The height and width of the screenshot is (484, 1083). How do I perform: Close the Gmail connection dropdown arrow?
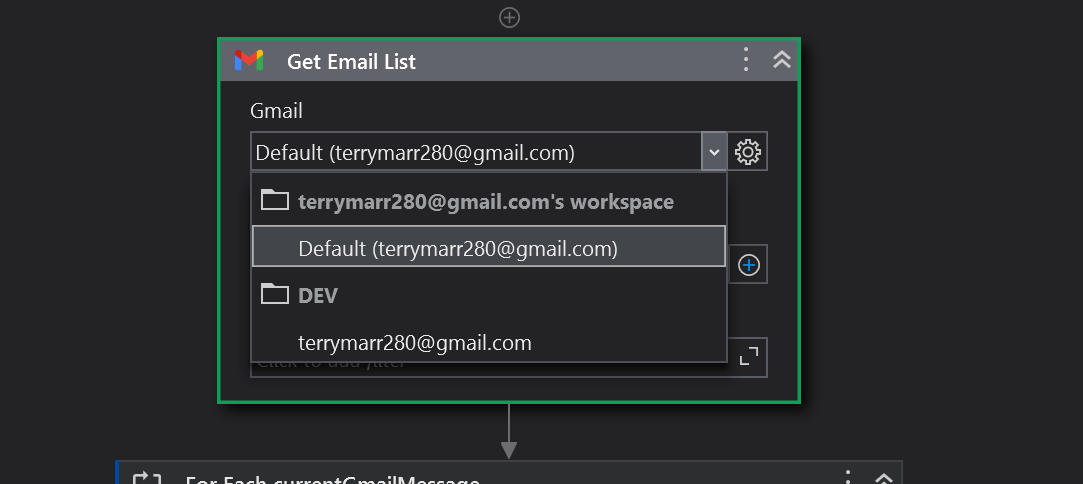click(714, 151)
